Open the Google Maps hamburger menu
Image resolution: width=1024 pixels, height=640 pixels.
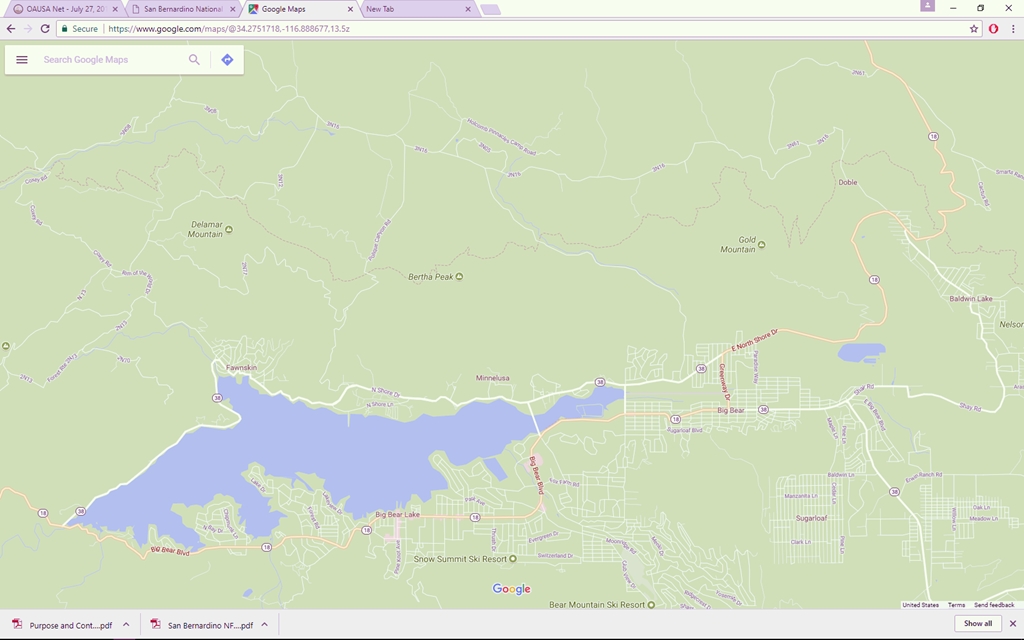pyautogui.click(x=22, y=60)
